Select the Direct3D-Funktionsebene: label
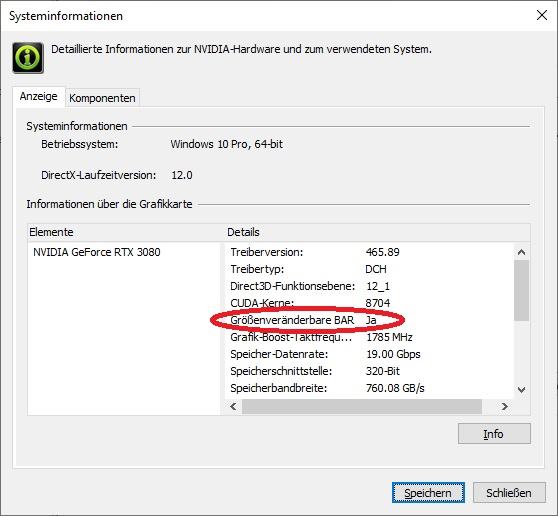 point(293,286)
